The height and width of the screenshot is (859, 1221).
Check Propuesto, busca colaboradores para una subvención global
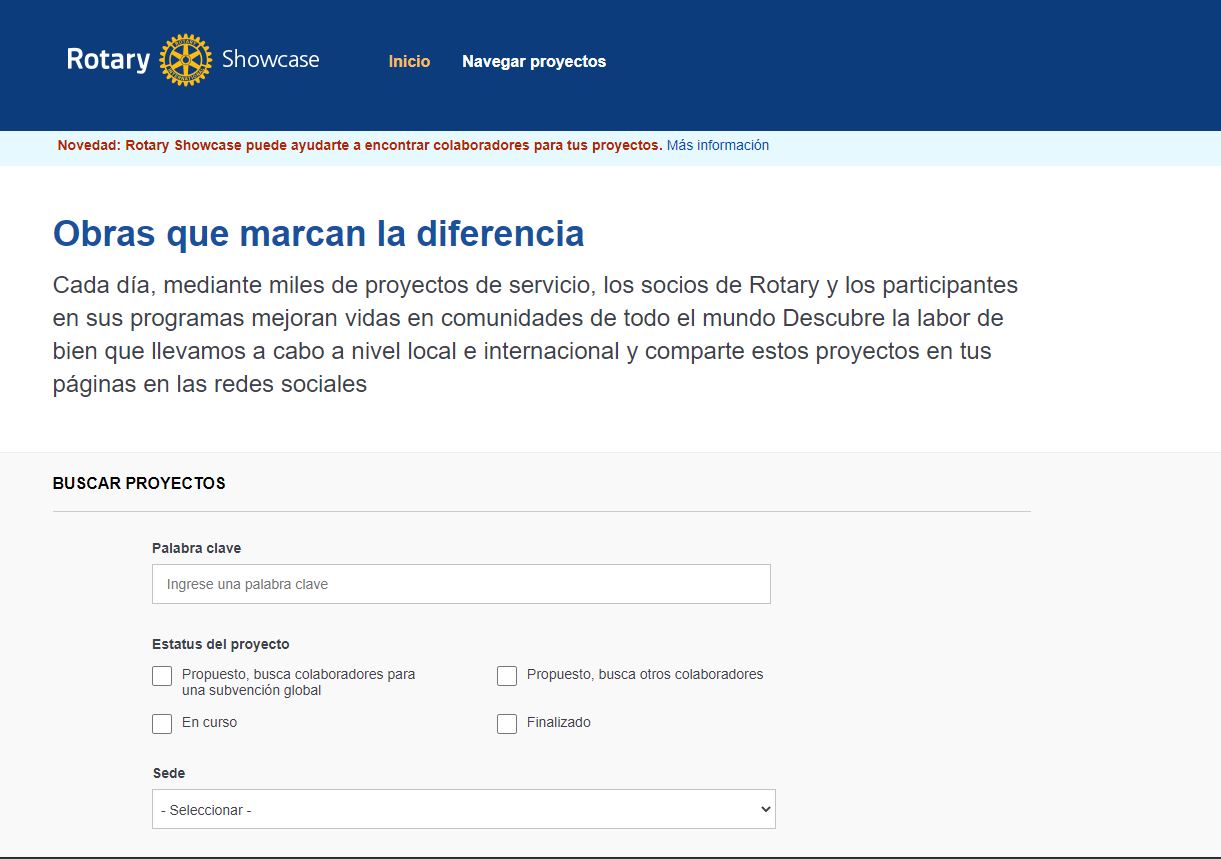click(162, 676)
